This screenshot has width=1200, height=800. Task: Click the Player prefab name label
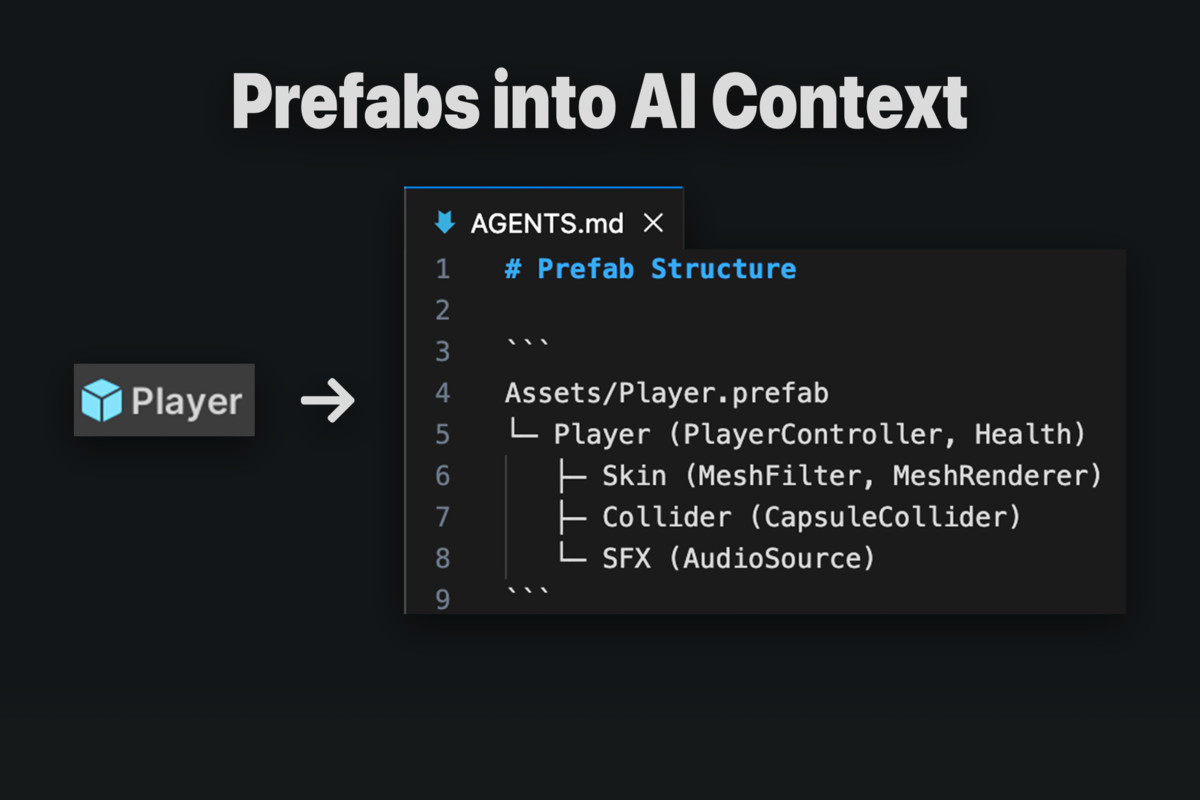(x=187, y=402)
